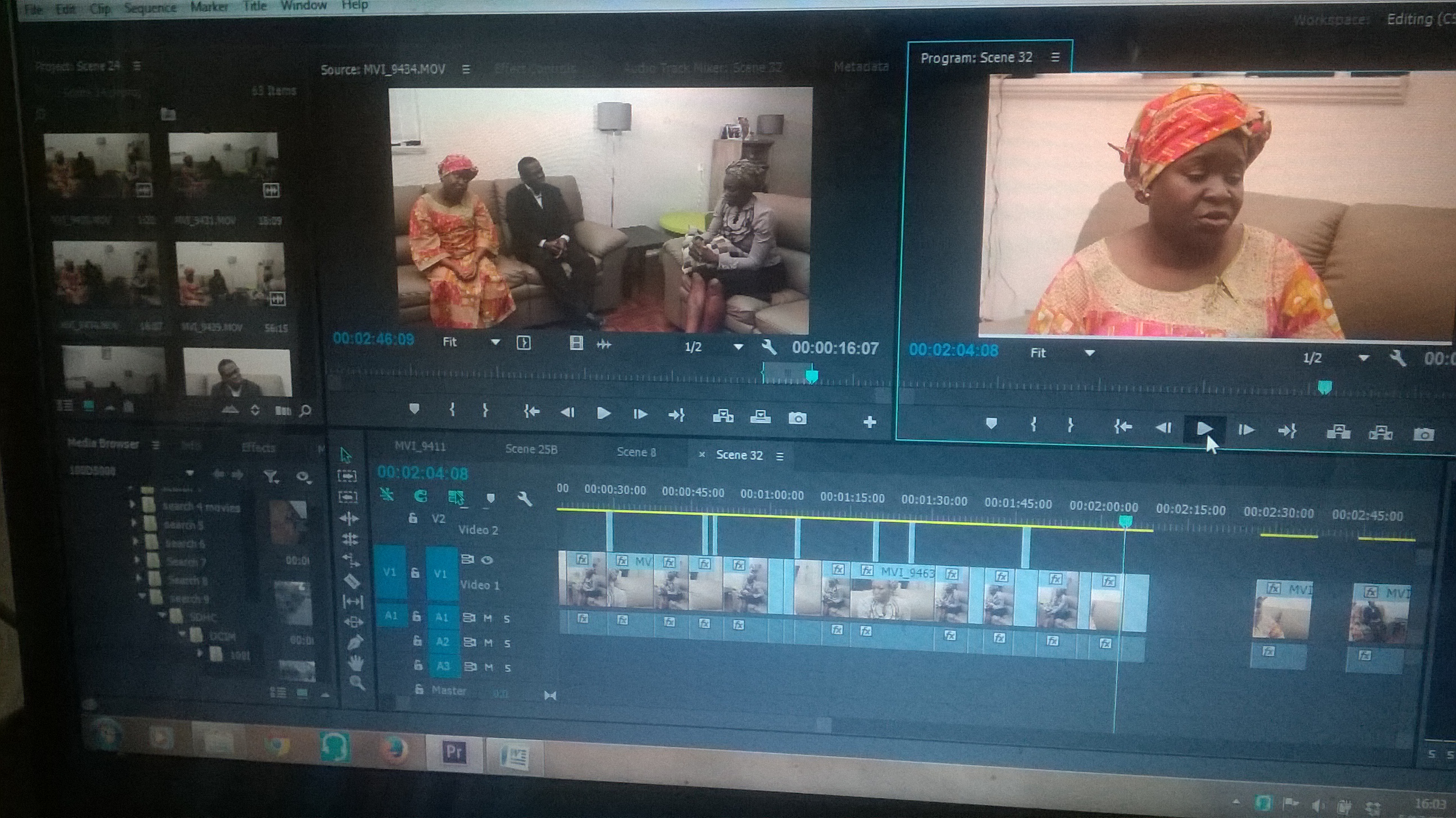Select the Hand tool

pos(356,662)
